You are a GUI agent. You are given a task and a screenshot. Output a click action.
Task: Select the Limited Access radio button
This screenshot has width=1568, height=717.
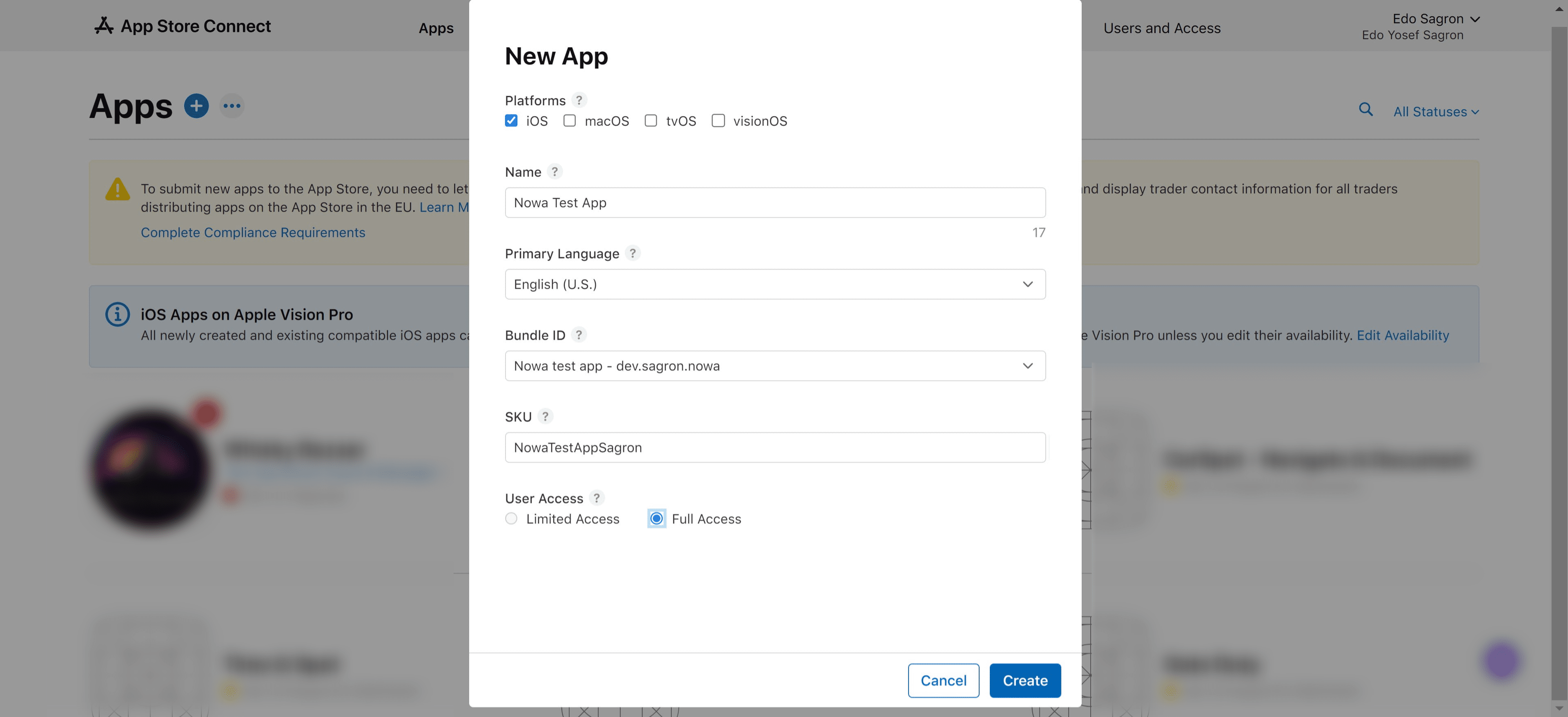pyautogui.click(x=511, y=518)
